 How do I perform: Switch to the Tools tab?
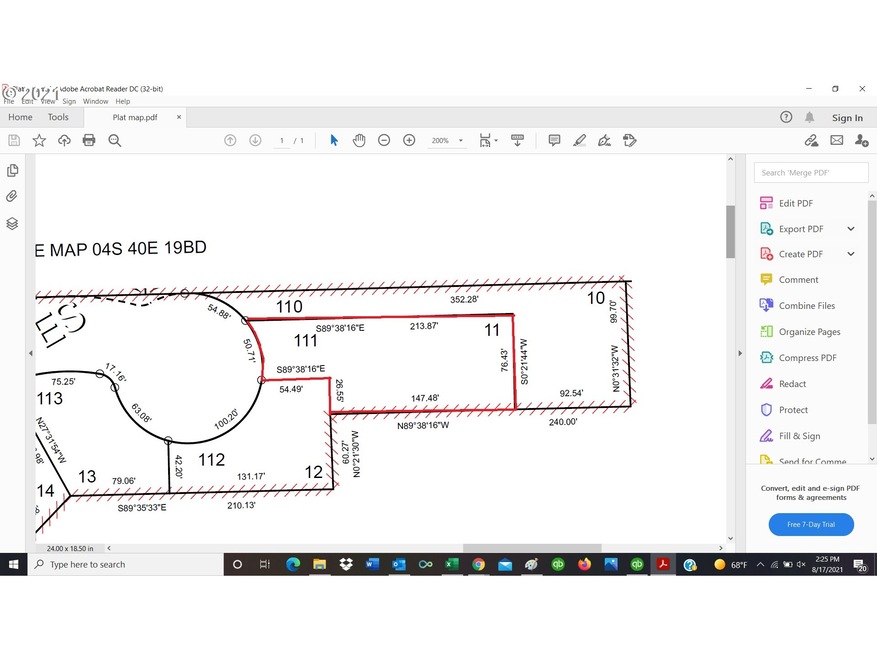pyautogui.click(x=58, y=117)
